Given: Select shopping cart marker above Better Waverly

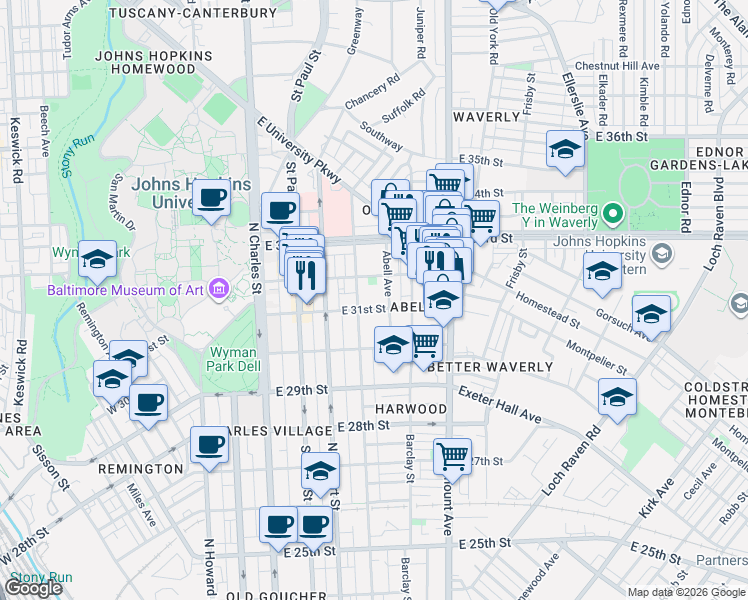Looking at the screenshot, I should [426, 345].
